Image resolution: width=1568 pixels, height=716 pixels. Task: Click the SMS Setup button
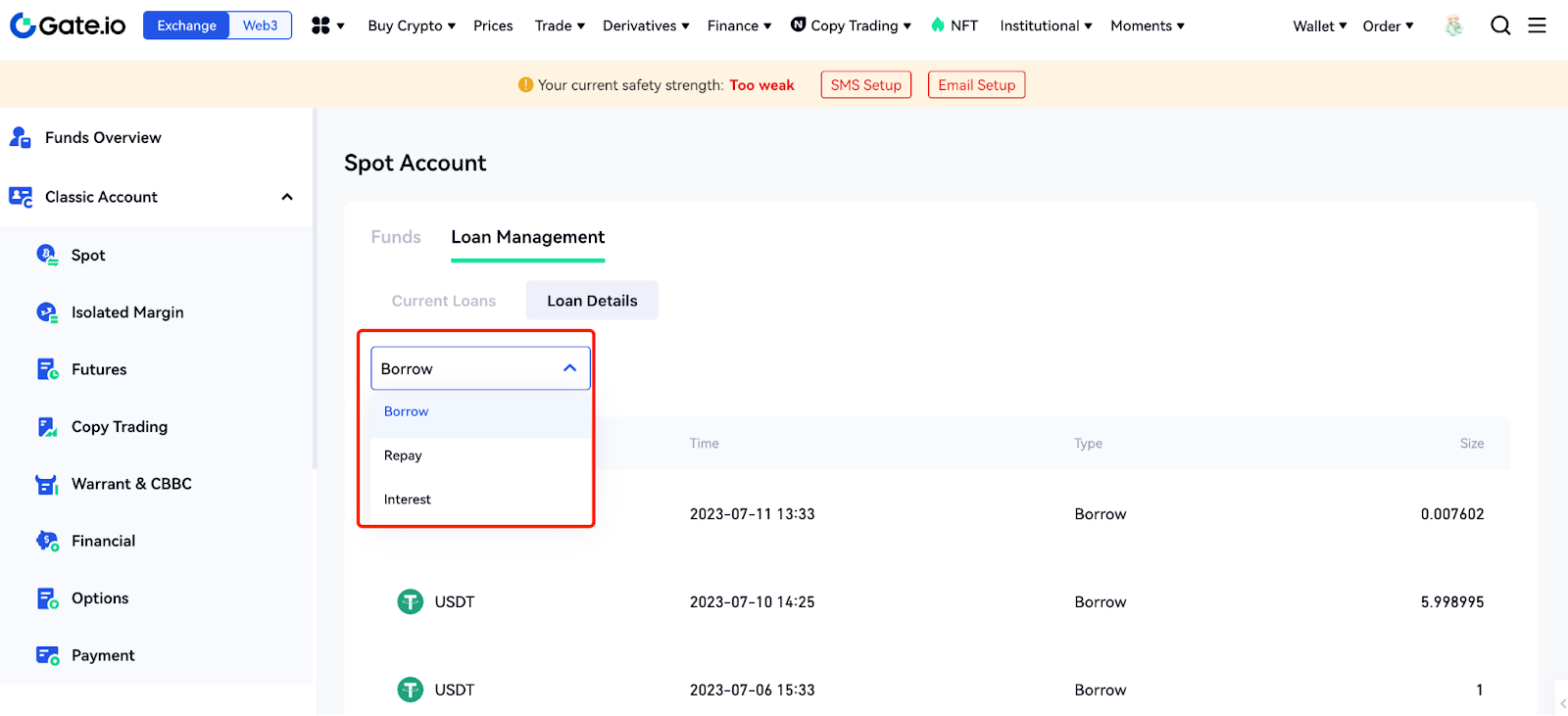coord(865,85)
